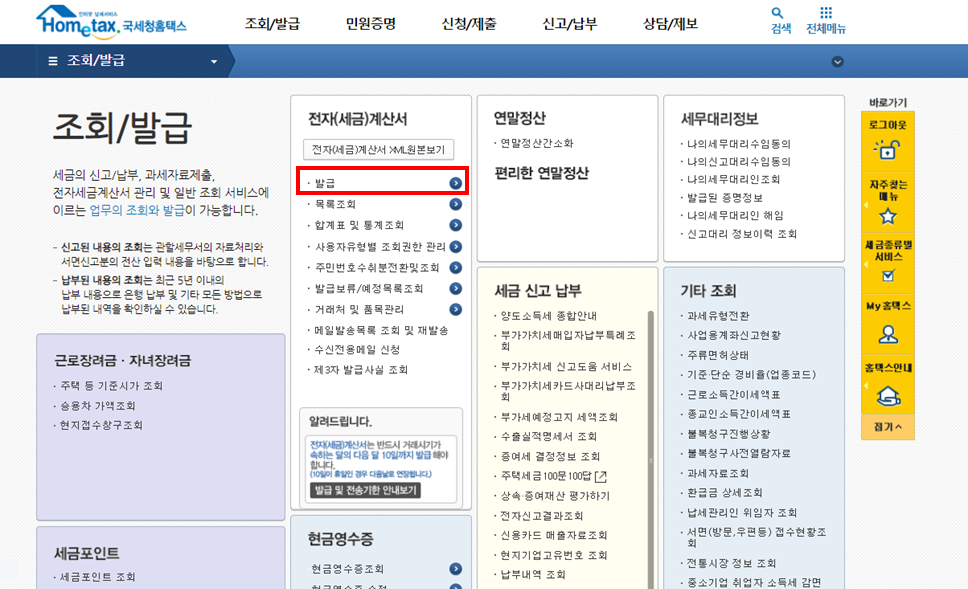
Task: Open the 전체메뉴 grid icon
Action: click(x=825, y=12)
